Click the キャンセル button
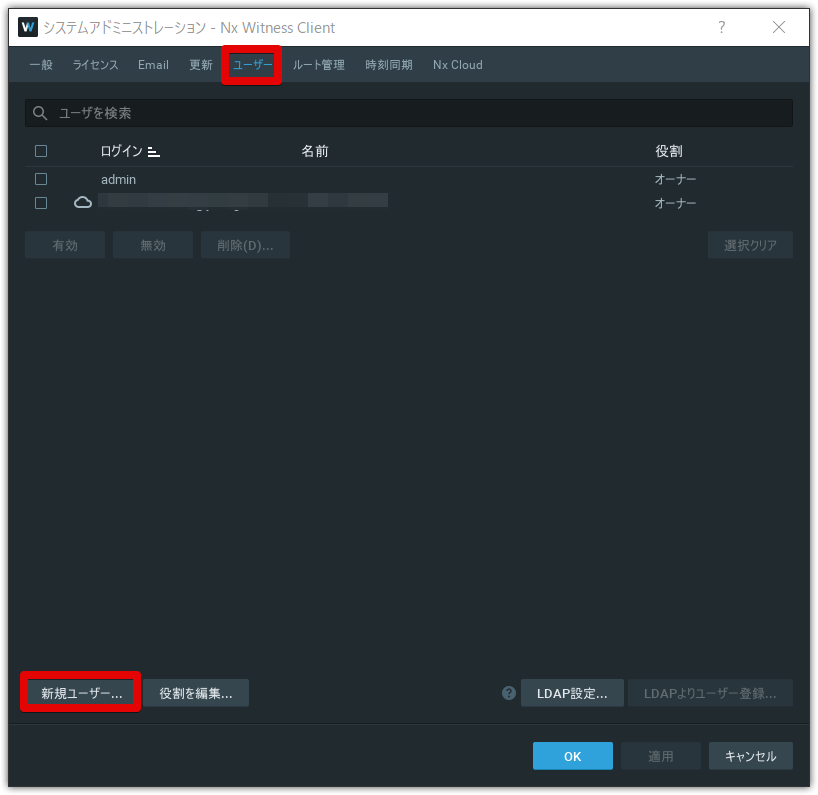Image resolution: width=818 pixels, height=795 pixels. pyautogui.click(x=751, y=756)
